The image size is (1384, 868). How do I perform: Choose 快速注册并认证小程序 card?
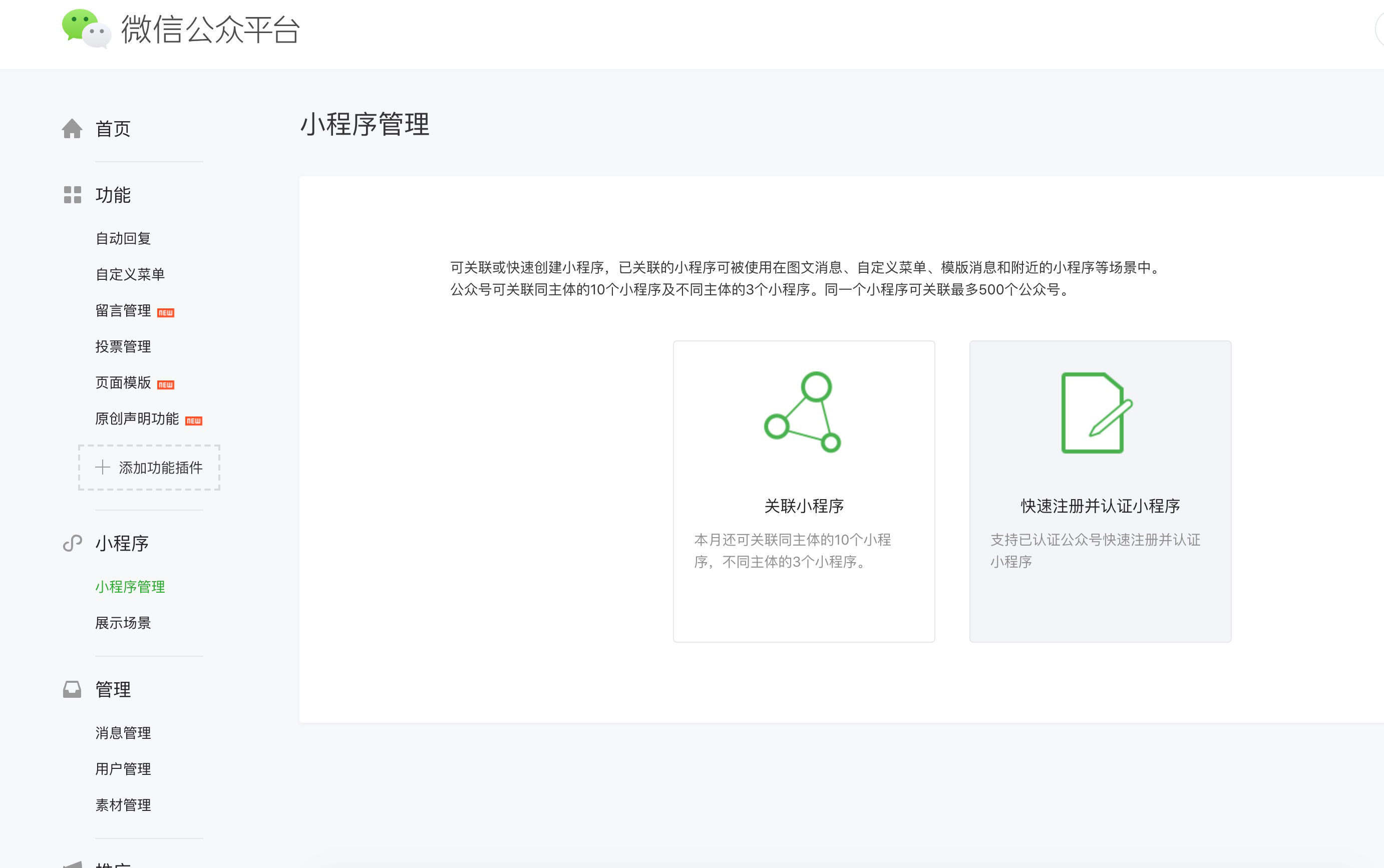click(1100, 505)
